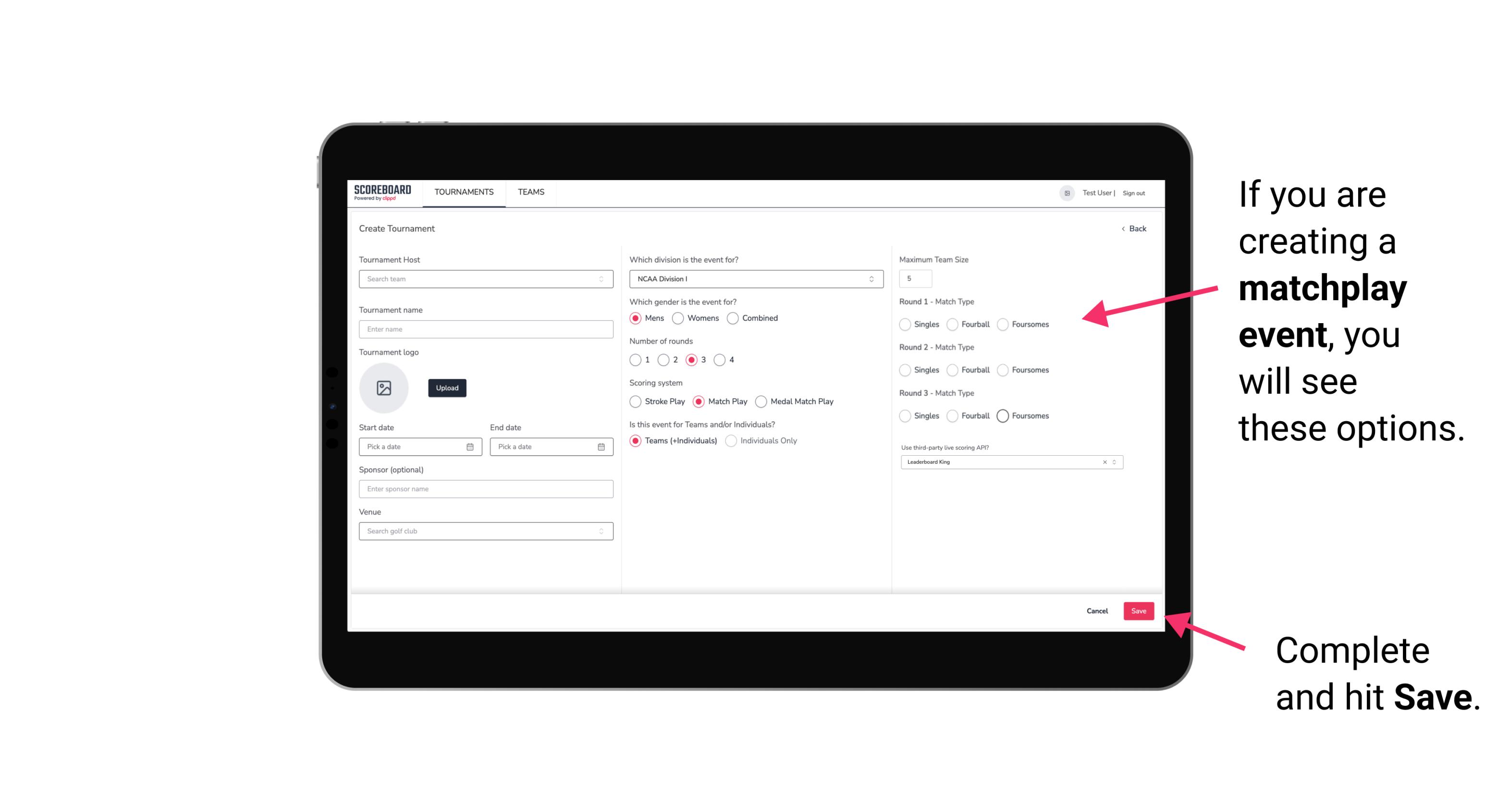Click the Back navigation icon
This screenshot has width=1510, height=812.
tap(1123, 228)
